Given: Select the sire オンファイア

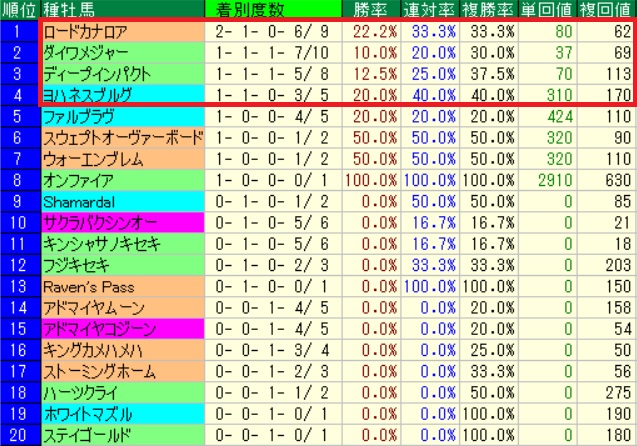Looking at the screenshot, I should pyautogui.click(x=123, y=180).
